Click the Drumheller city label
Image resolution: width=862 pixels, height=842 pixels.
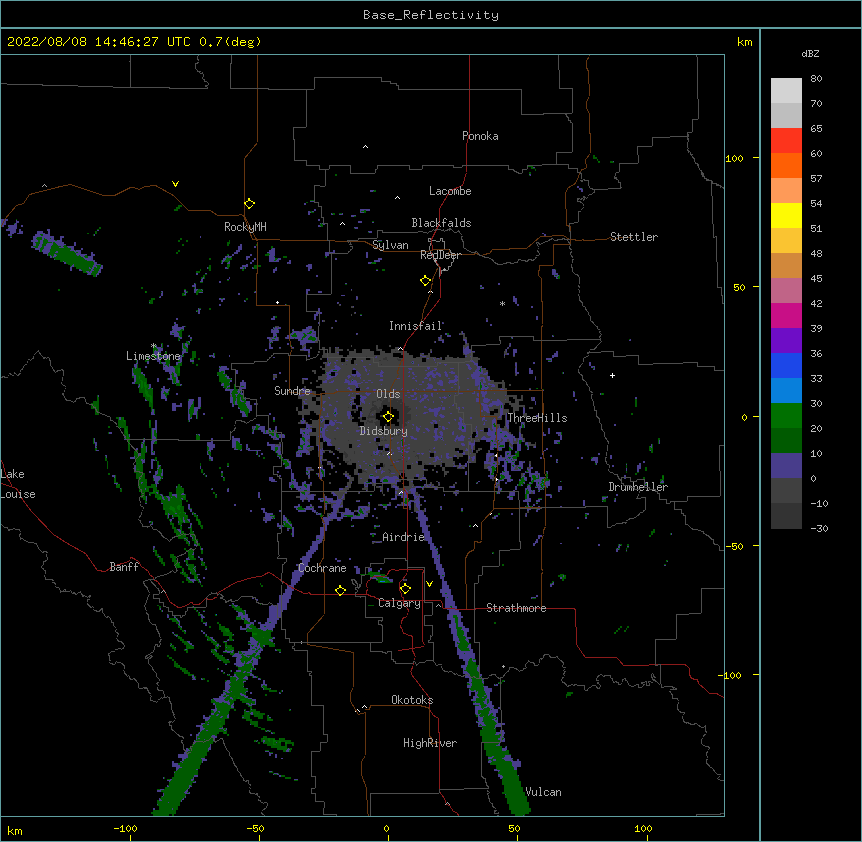click(638, 487)
